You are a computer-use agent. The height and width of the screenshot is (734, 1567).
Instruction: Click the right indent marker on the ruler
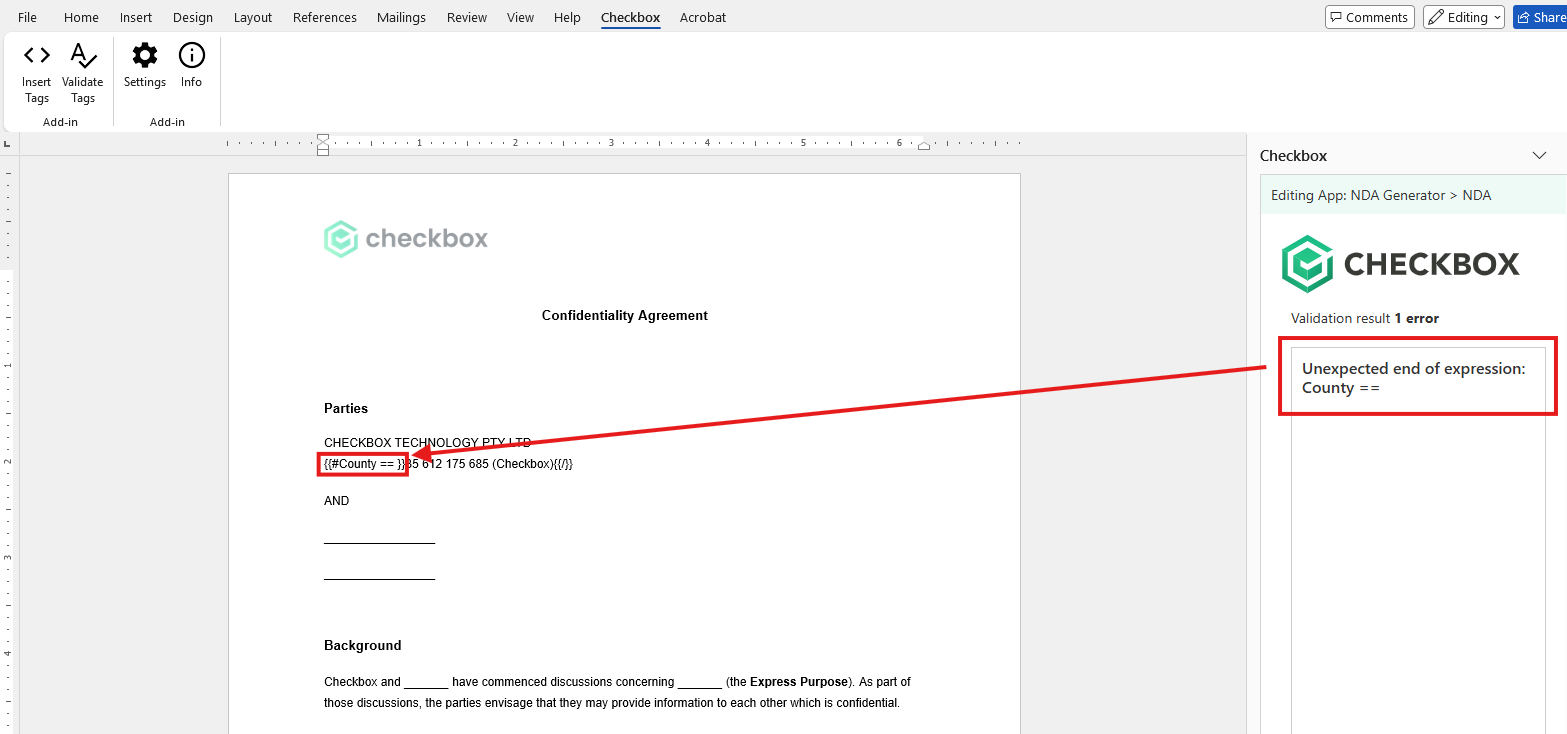tap(924, 146)
